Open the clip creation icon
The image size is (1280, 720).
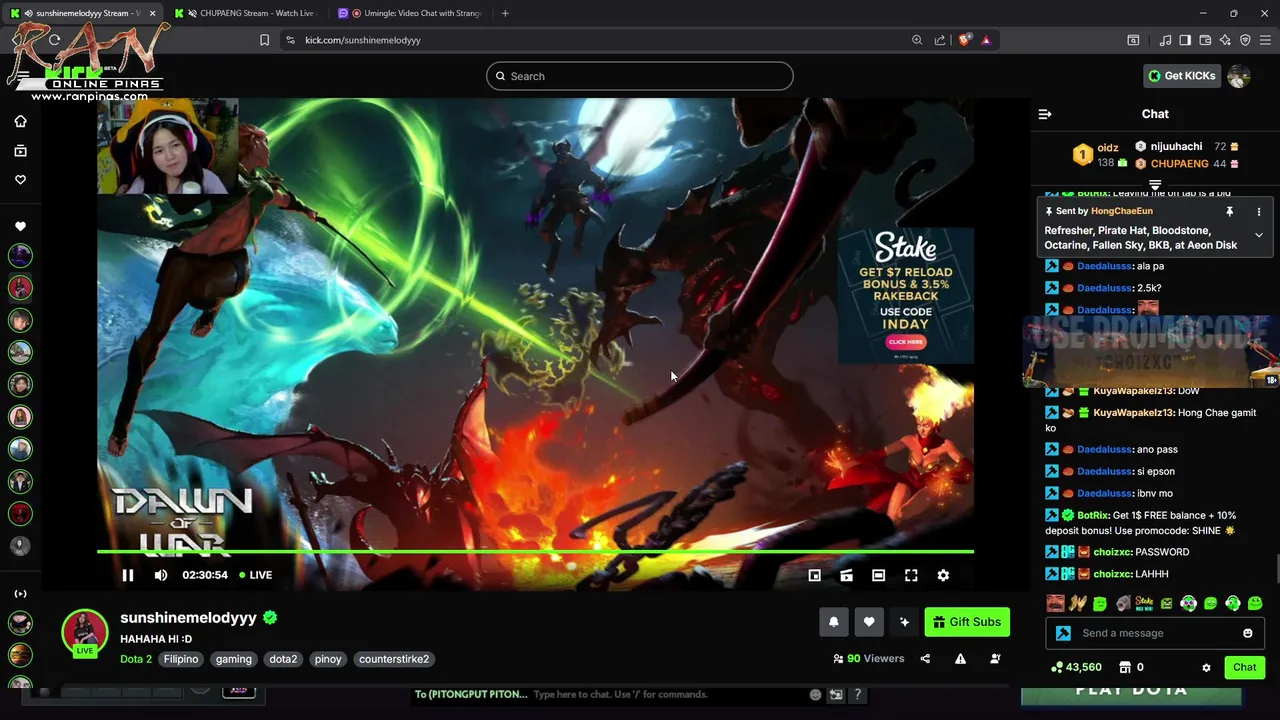[x=846, y=575]
